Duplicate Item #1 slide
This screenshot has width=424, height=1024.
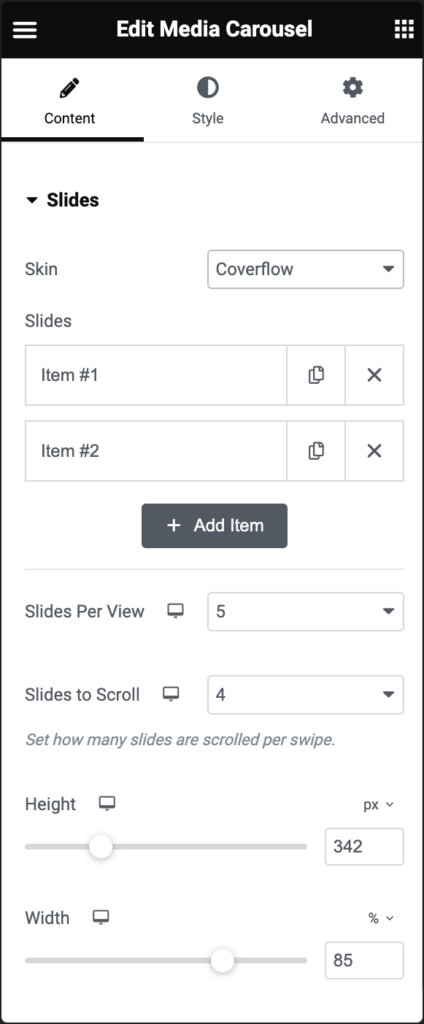coord(316,375)
